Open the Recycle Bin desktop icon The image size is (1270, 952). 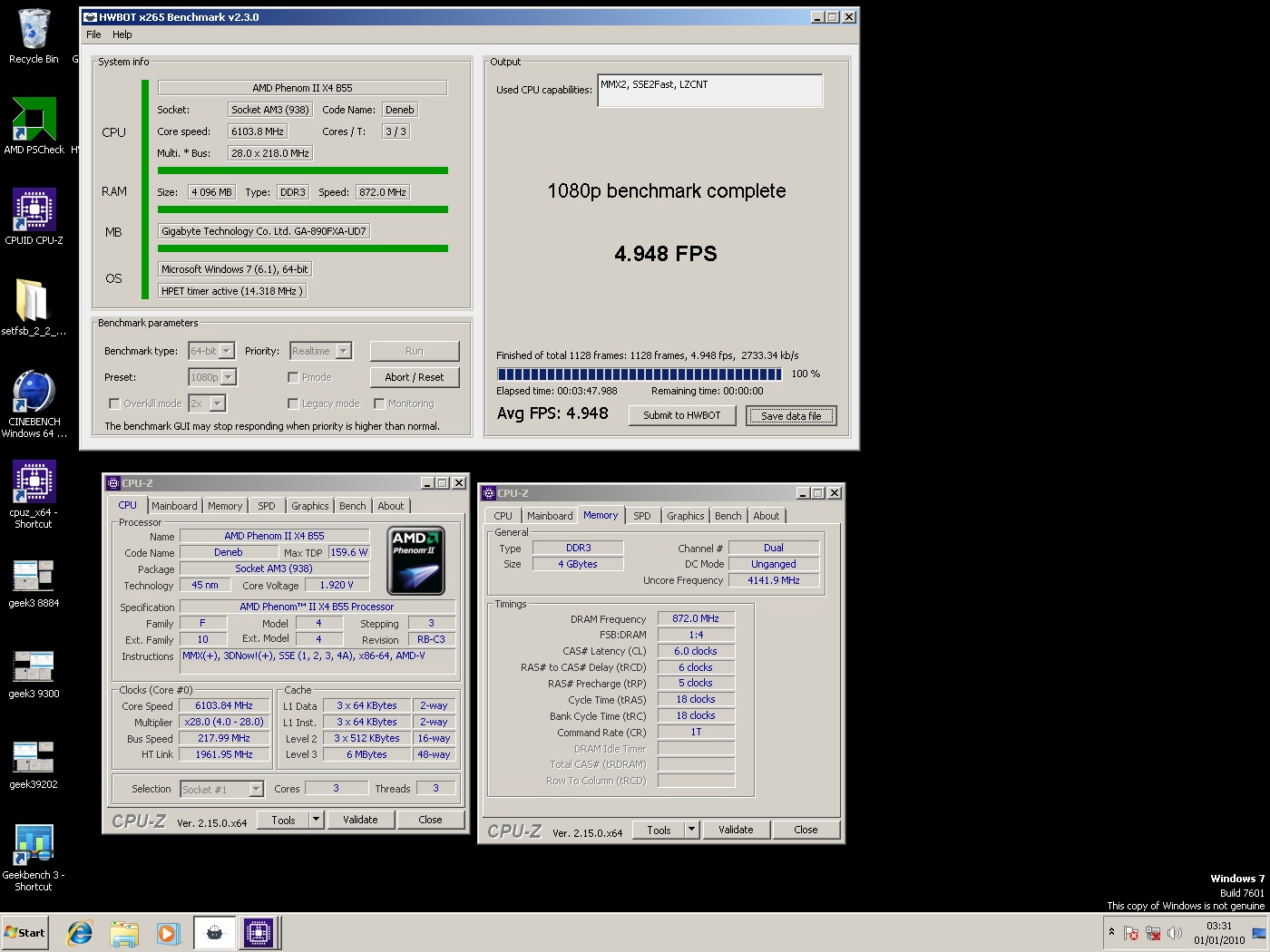coord(34,36)
